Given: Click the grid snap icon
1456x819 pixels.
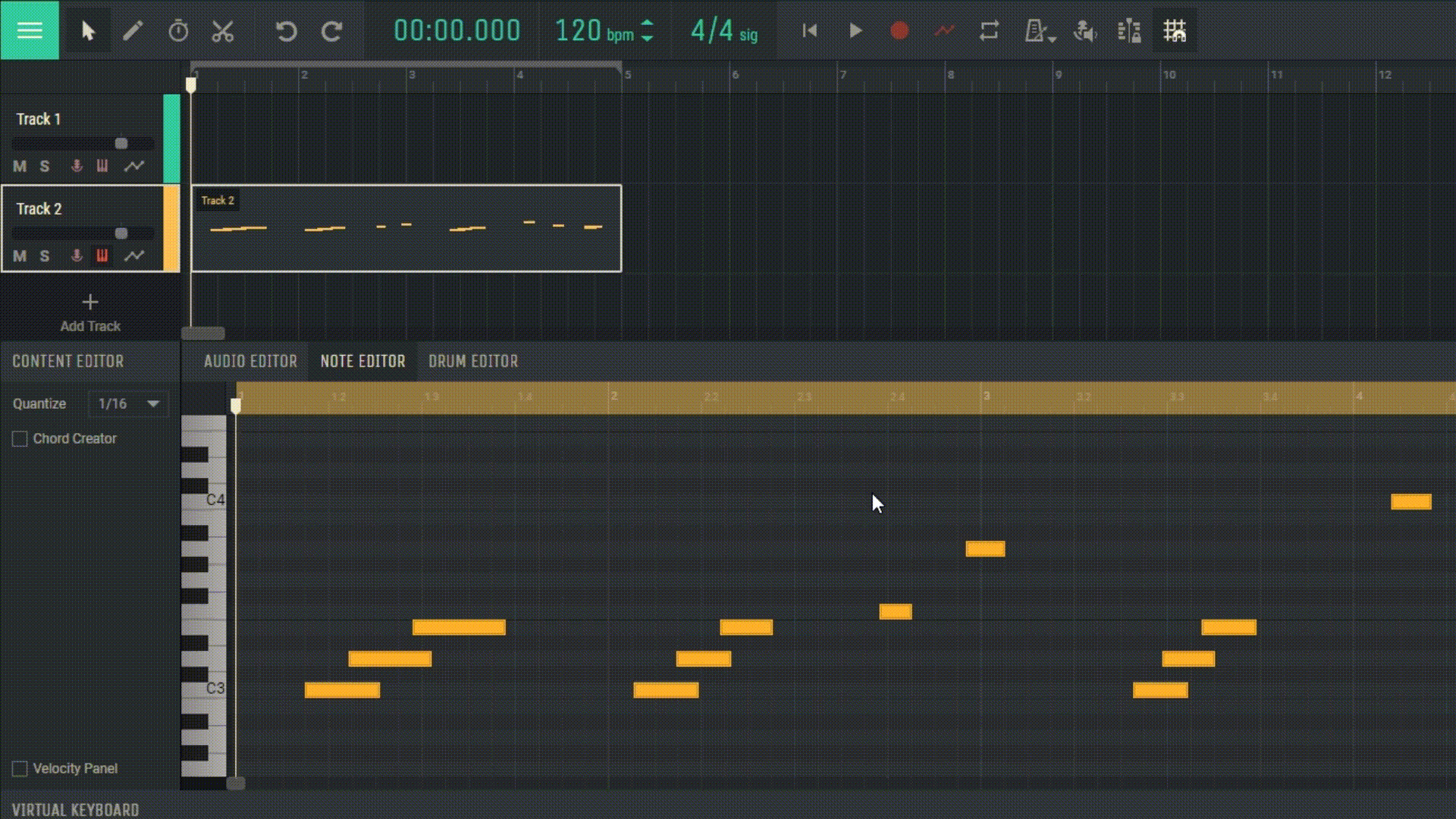Looking at the screenshot, I should coord(1176,31).
